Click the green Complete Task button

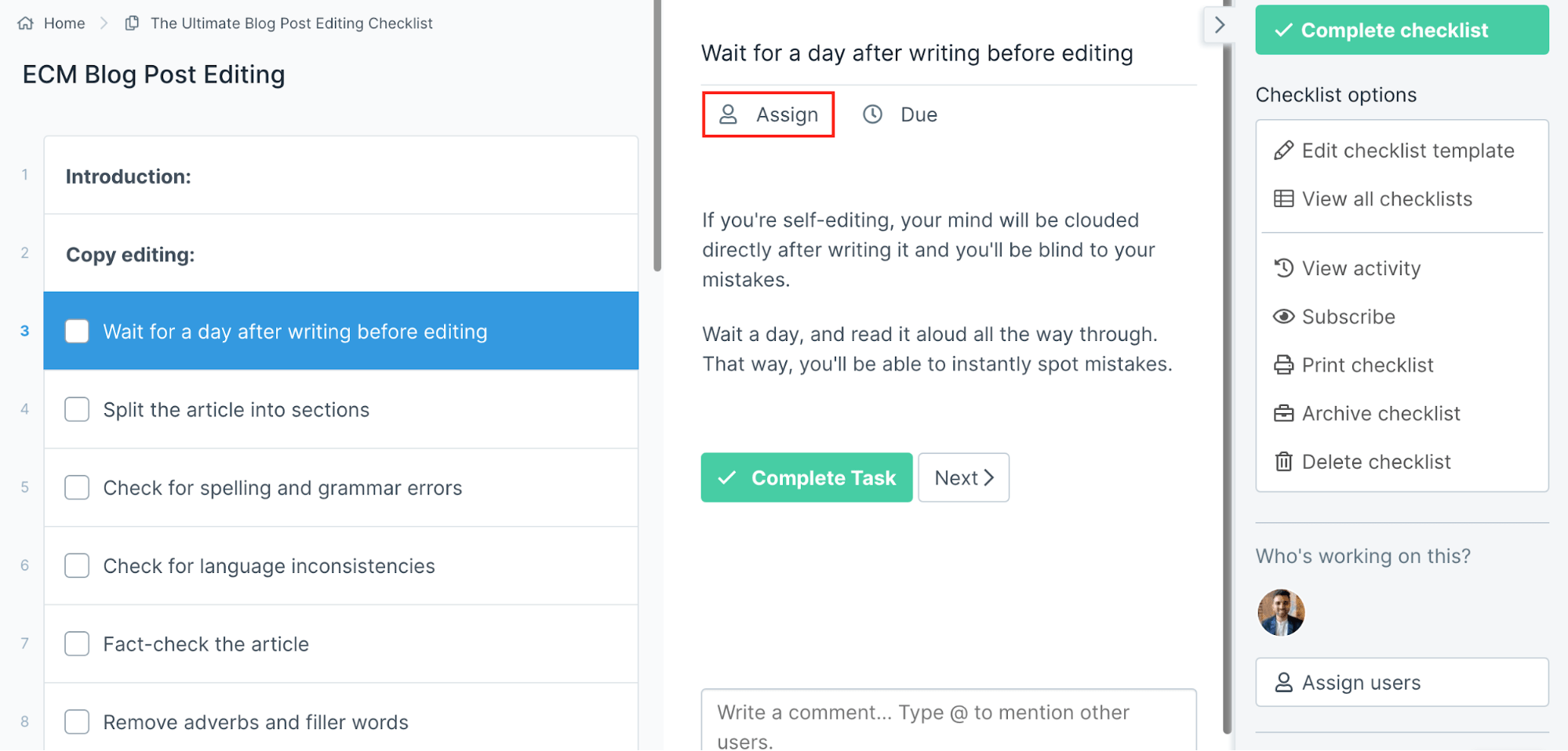tap(806, 477)
